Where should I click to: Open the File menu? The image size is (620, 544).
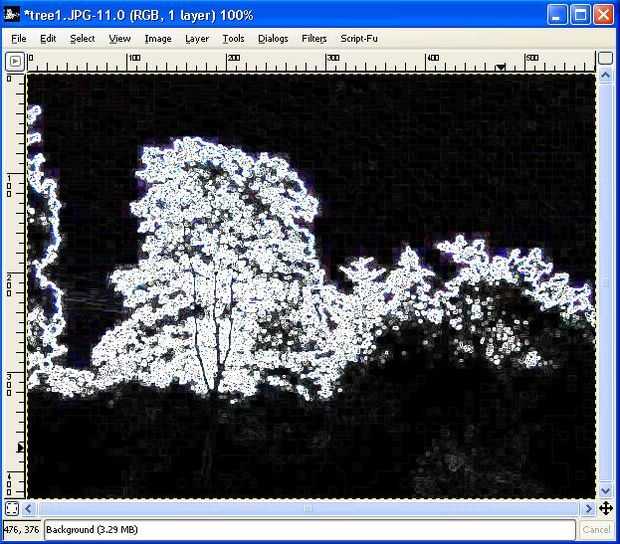pos(19,39)
